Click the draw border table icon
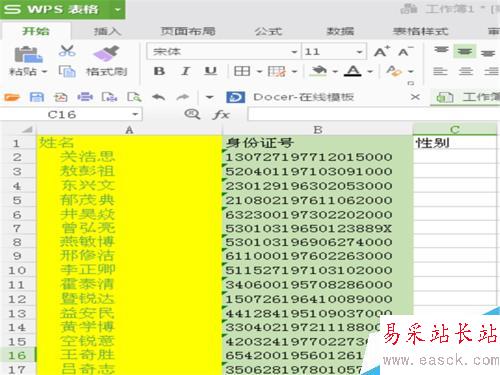This screenshot has height=375, width=500. coord(277,71)
